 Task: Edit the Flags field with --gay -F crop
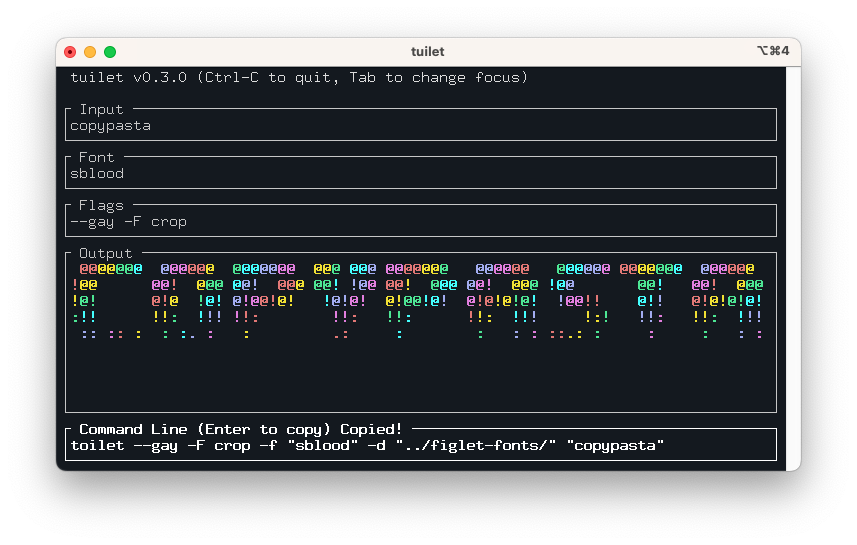click(420, 221)
